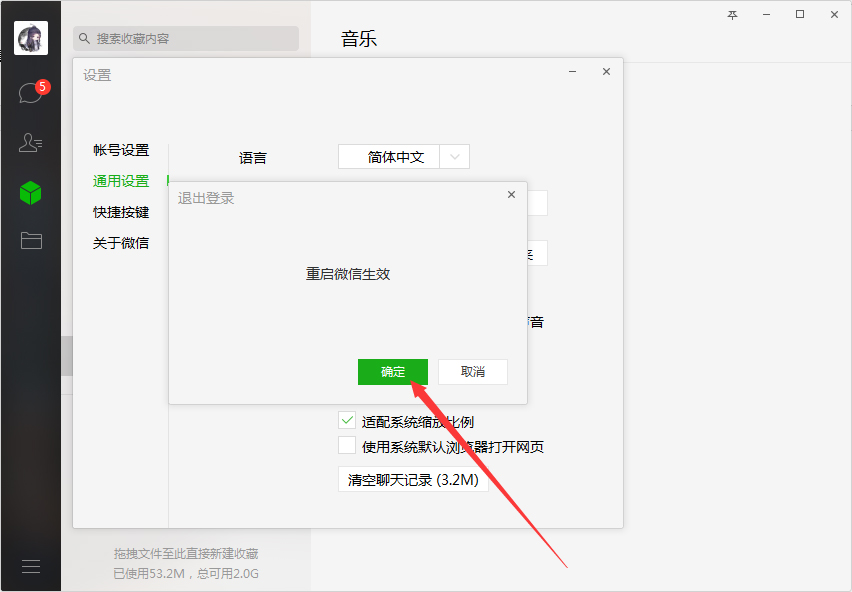
Task: Close the 退出登录 restart prompt
Action: click(511, 194)
